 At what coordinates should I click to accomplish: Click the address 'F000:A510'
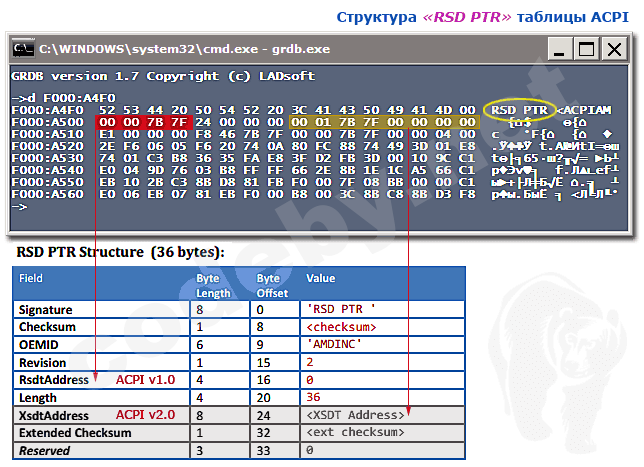[x=47, y=134]
